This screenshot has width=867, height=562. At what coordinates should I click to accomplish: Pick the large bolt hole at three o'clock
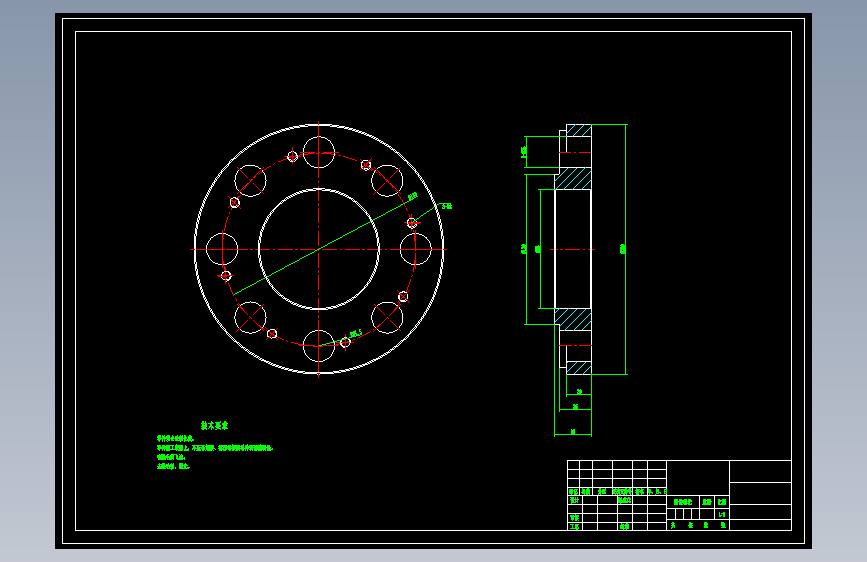coord(415,249)
